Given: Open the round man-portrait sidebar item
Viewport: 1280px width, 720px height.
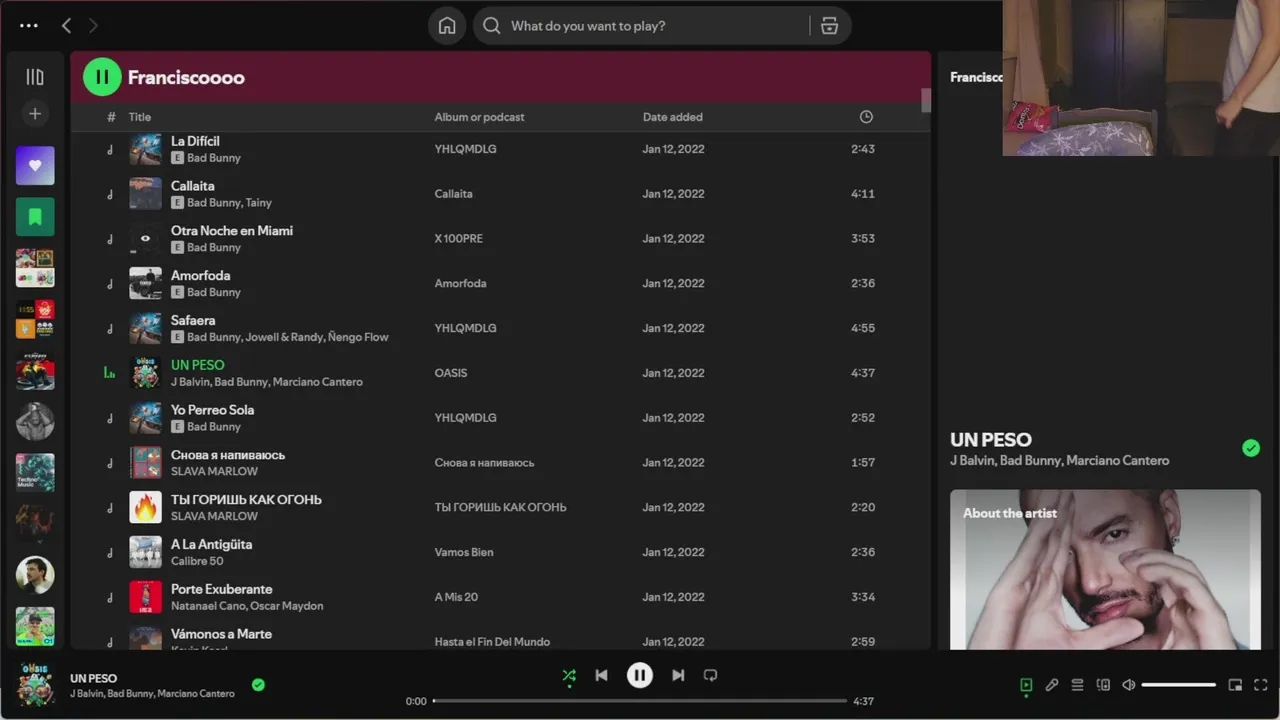Looking at the screenshot, I should 35,574.
